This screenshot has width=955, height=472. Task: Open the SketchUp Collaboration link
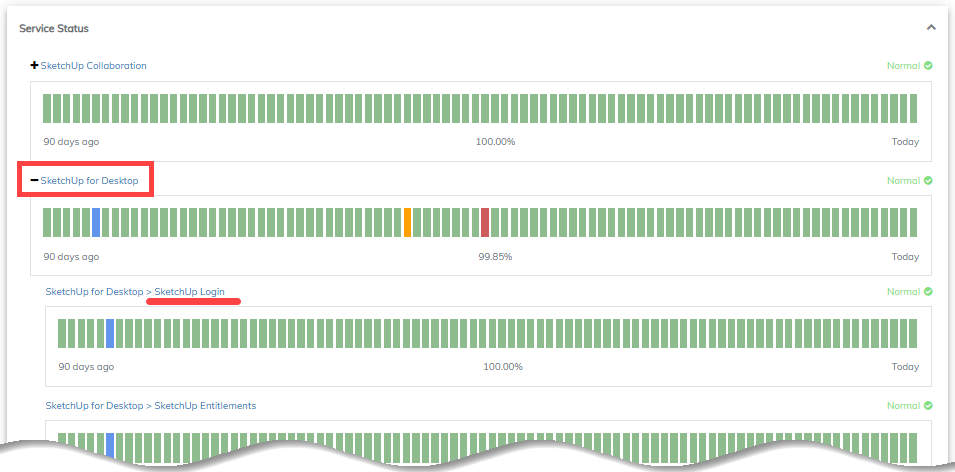pyautogui.click(x=93, y=66)
